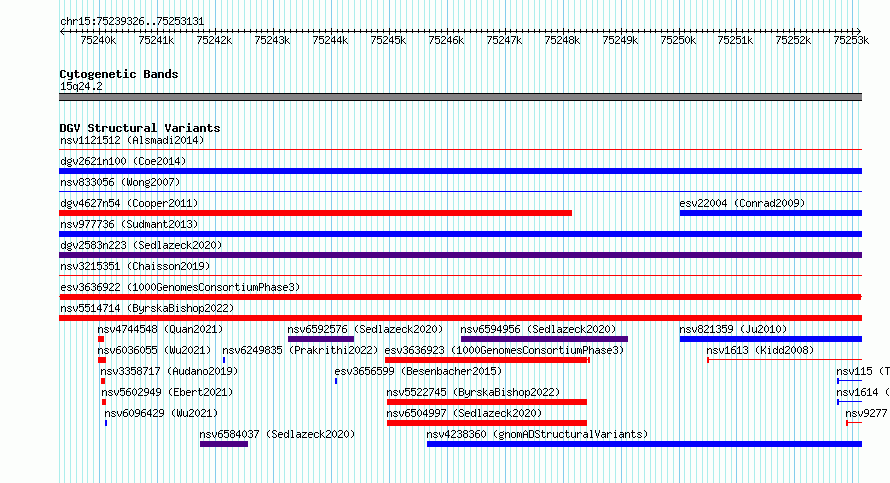Click the small nsv4744548 (Quan2021) red marker
The width and height of the screenshot is (890, 483).
tap(101, 339)
